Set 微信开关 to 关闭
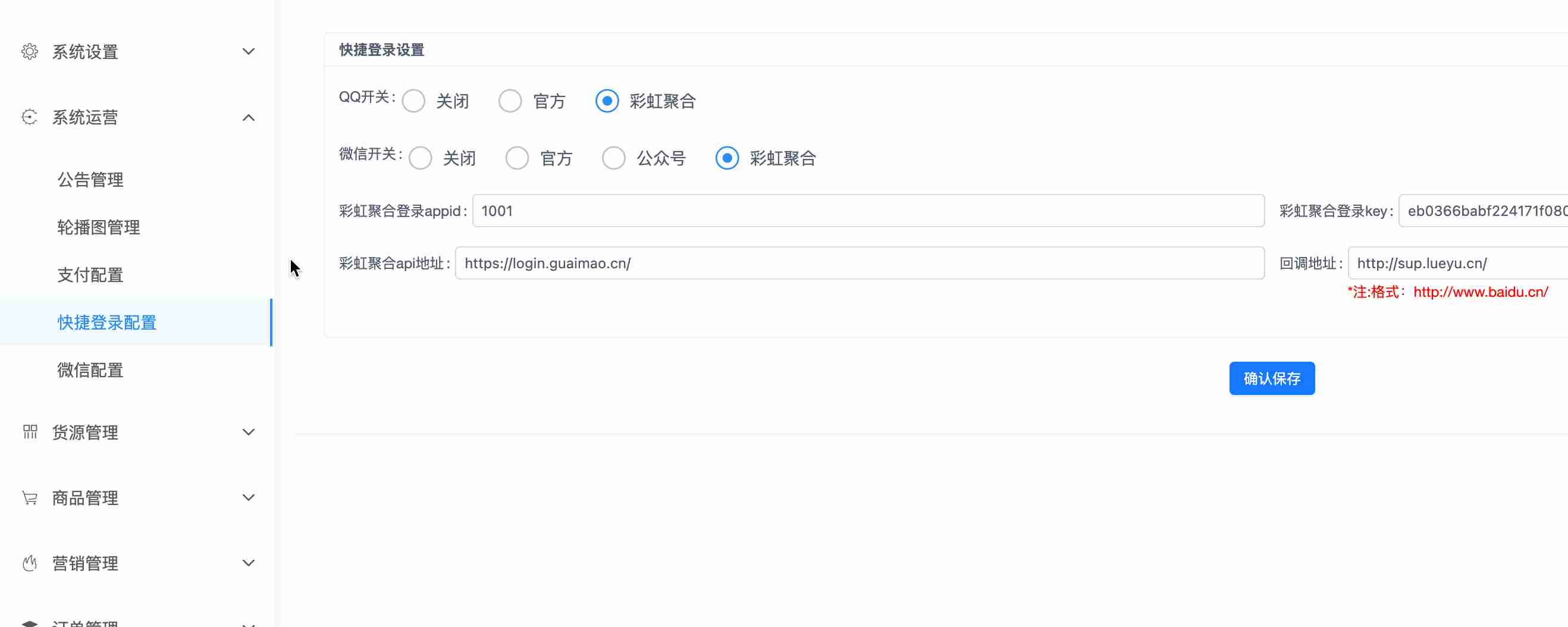 pos(421,158)
